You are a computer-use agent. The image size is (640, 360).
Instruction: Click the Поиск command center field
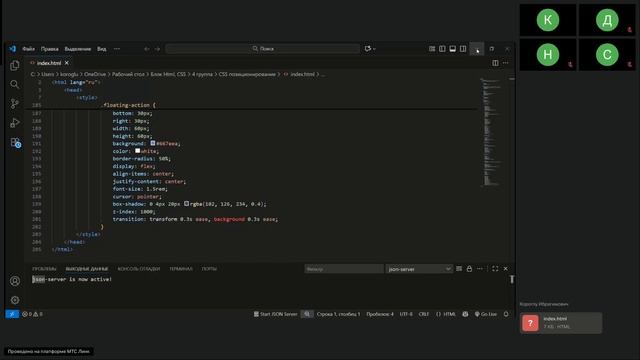tap(263, 49)
